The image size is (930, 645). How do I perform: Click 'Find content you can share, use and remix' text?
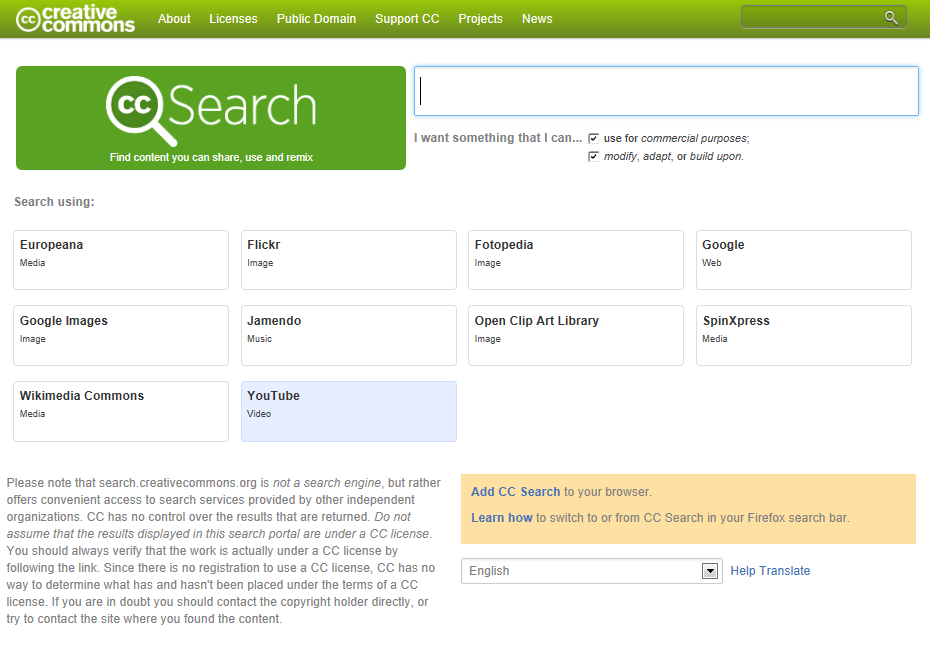211,157
